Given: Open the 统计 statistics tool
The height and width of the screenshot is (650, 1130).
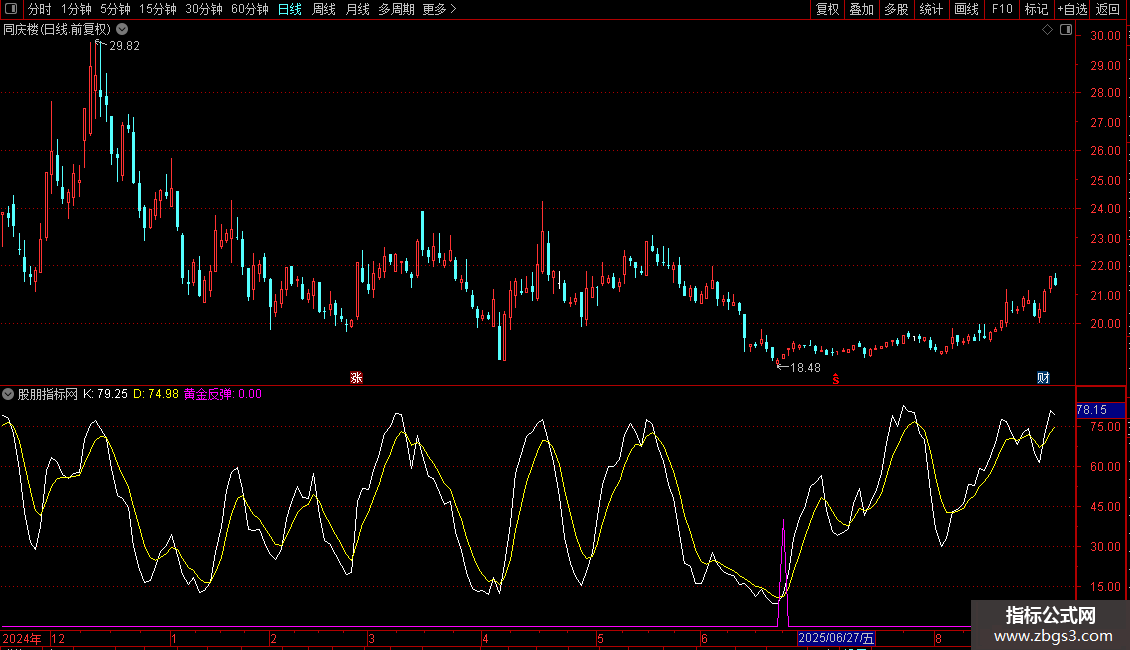Looking at the screenshot, I should coord(931,9).
